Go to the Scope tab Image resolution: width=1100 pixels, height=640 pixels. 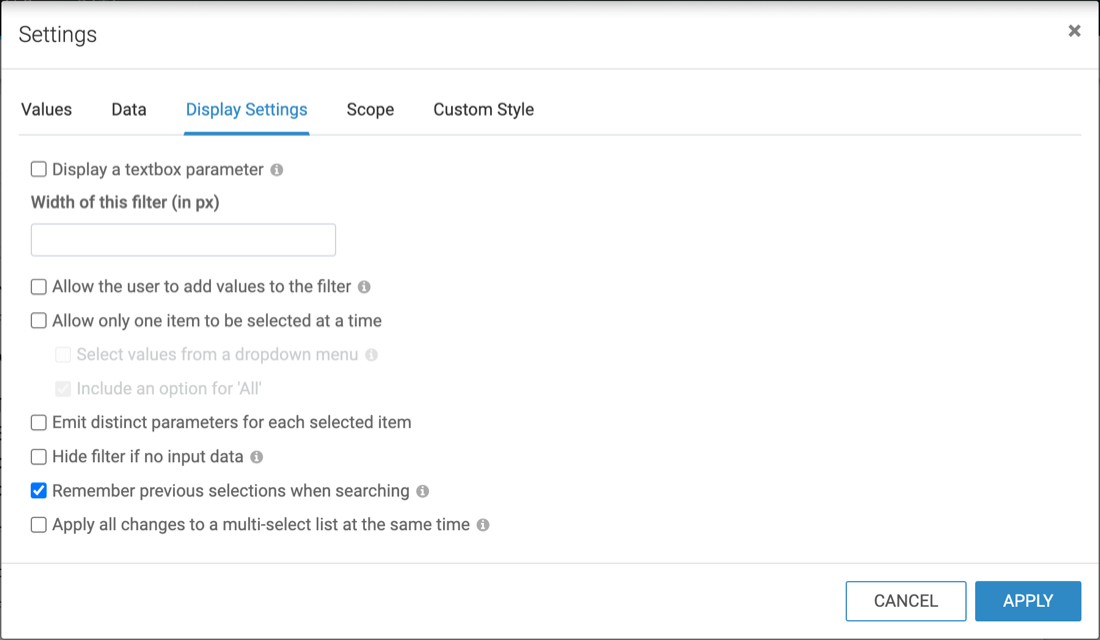[370, 110]
